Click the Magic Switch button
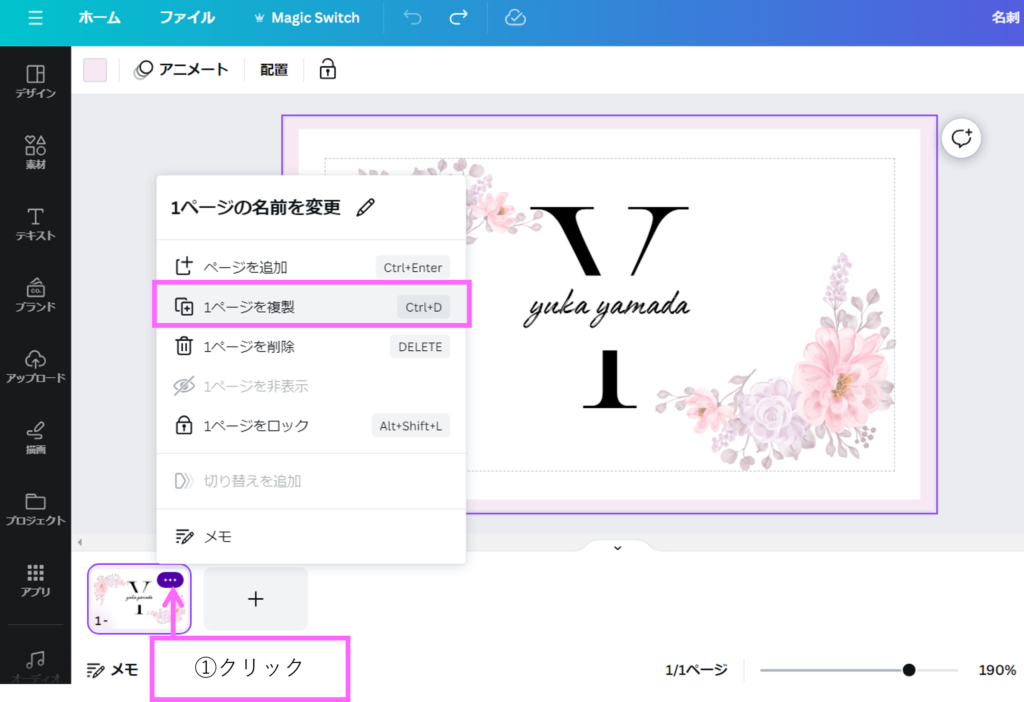 (306, 18)
